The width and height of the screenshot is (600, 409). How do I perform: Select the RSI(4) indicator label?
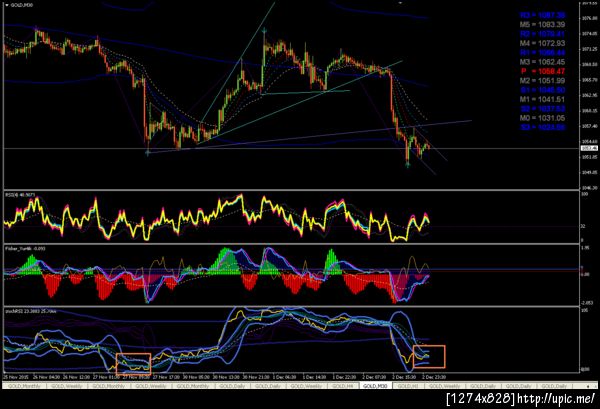pos(20,195)
